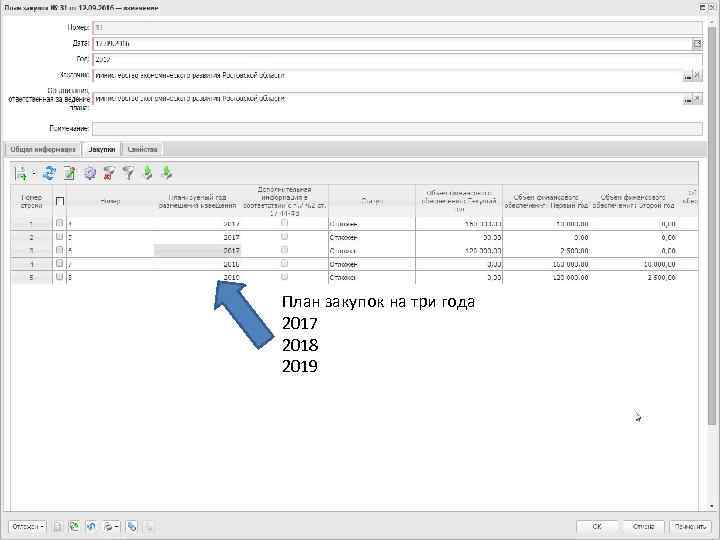
Task: Toggle additional information checkbox in row 5
Action: click(284, 277)
